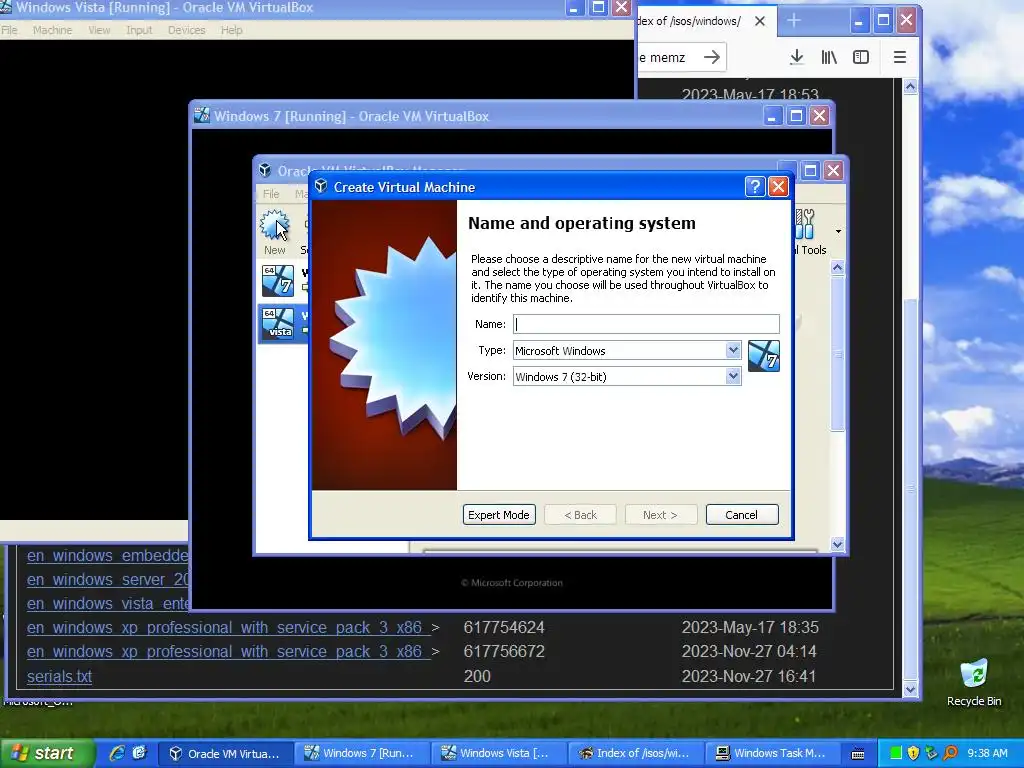
Task: Toggle the browser sidebar icon
Action: click(x=861, y=57)
